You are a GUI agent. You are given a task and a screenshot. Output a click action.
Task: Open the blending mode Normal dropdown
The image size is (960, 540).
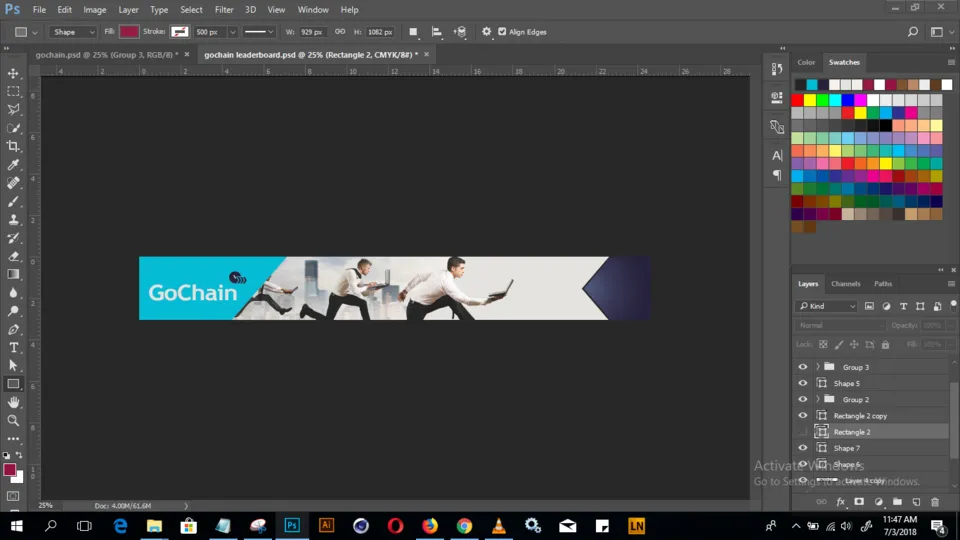point(840,326)
